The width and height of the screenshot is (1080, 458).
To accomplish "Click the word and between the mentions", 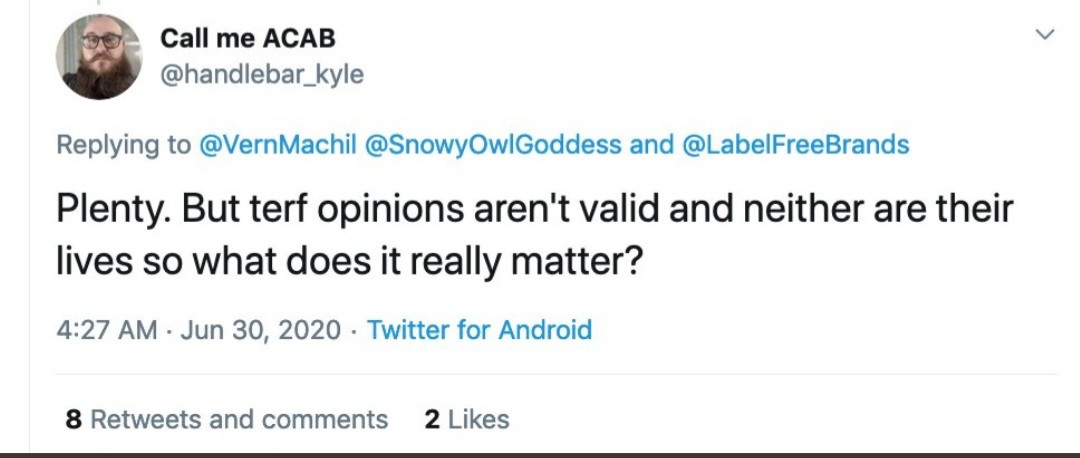I will [x=651, y=145].
